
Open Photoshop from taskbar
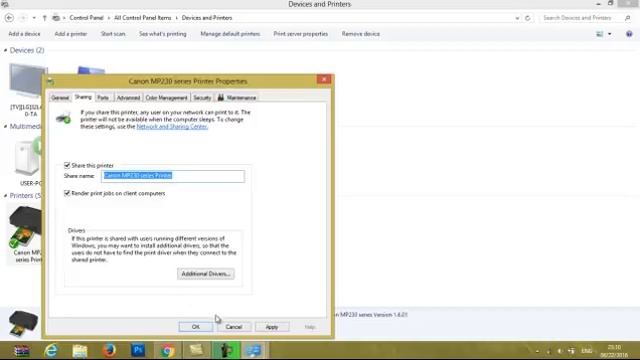coord(138,351)
